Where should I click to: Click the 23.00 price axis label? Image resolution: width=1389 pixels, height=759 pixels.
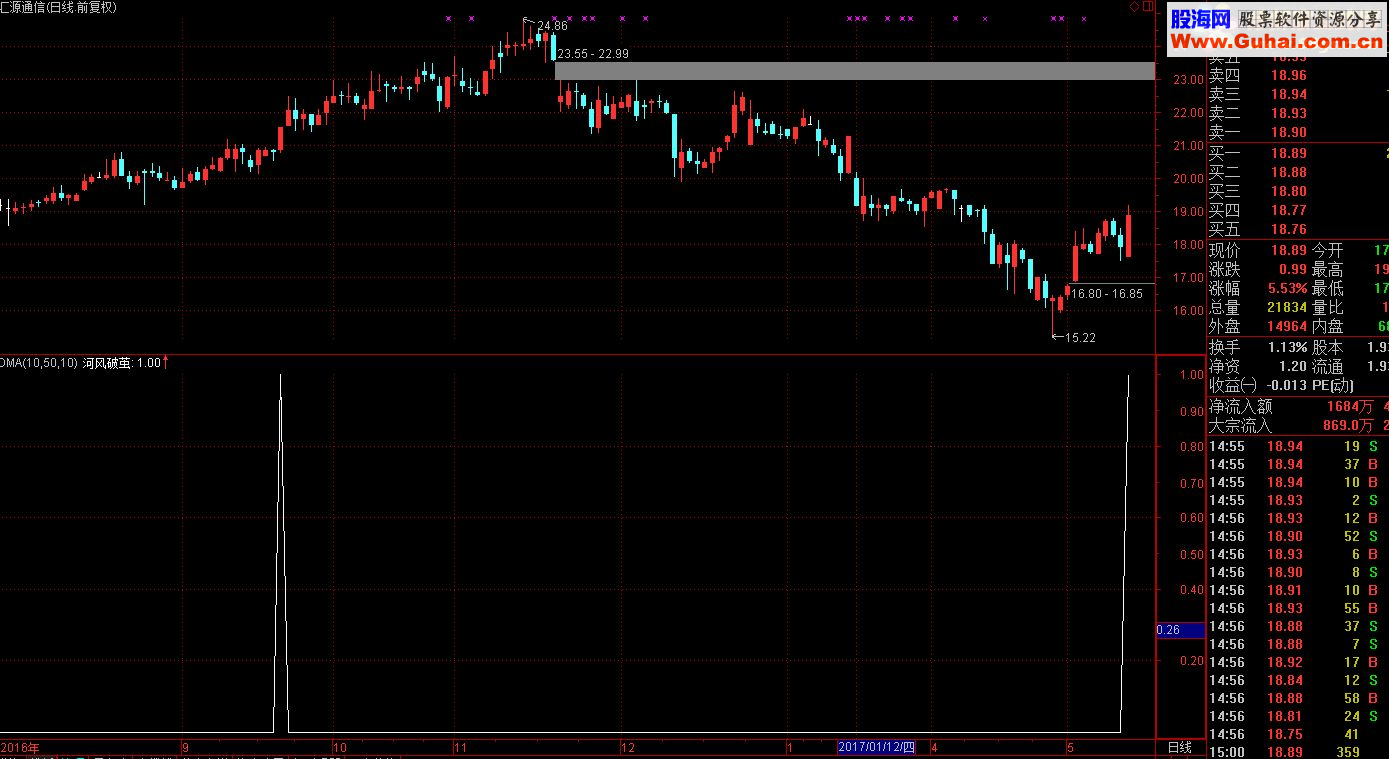point(1188,79)
